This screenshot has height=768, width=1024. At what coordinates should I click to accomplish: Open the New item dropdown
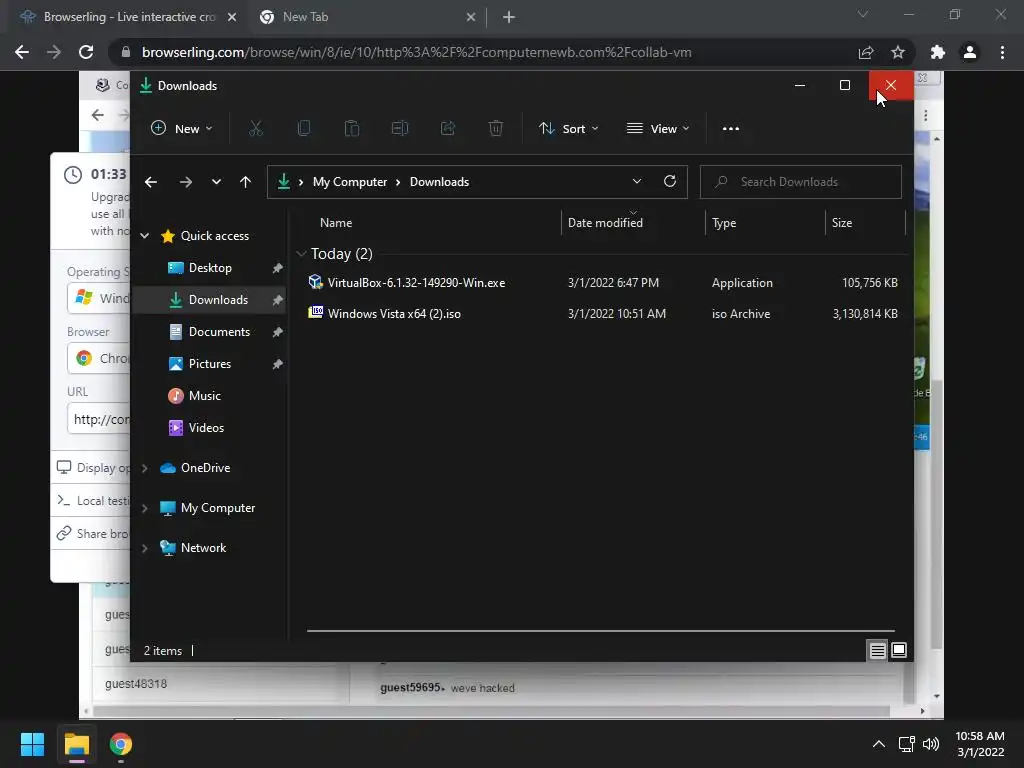coord(182,129)
